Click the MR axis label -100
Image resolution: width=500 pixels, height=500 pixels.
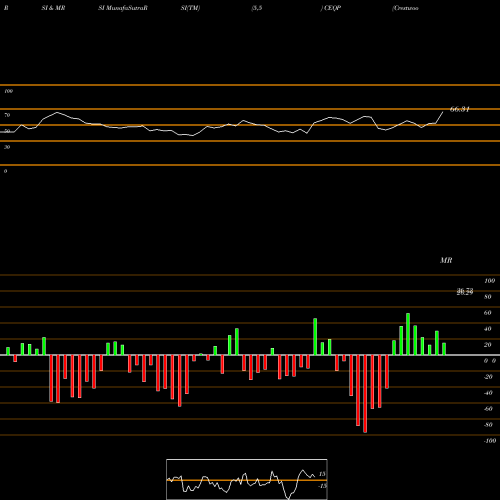click(x=490, y=441)
